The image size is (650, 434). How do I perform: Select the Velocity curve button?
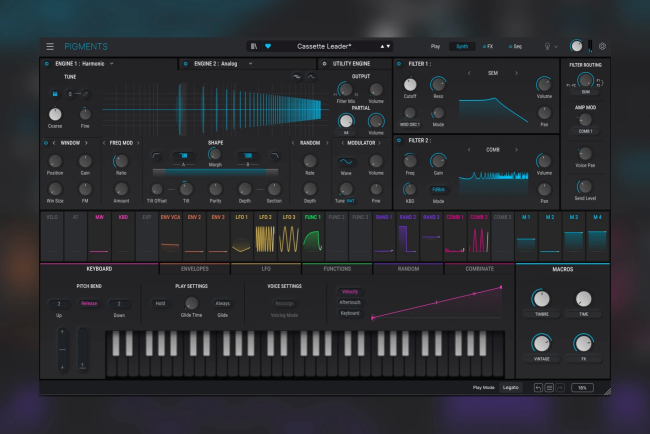[x=349, y=292]
